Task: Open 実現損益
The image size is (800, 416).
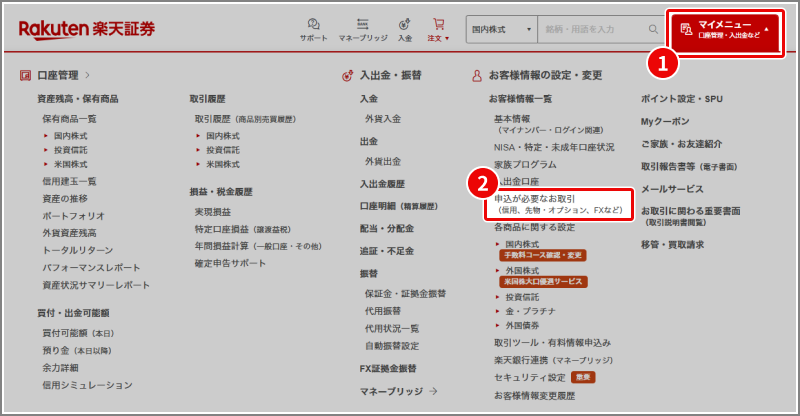Action: [x=213, y=212]
